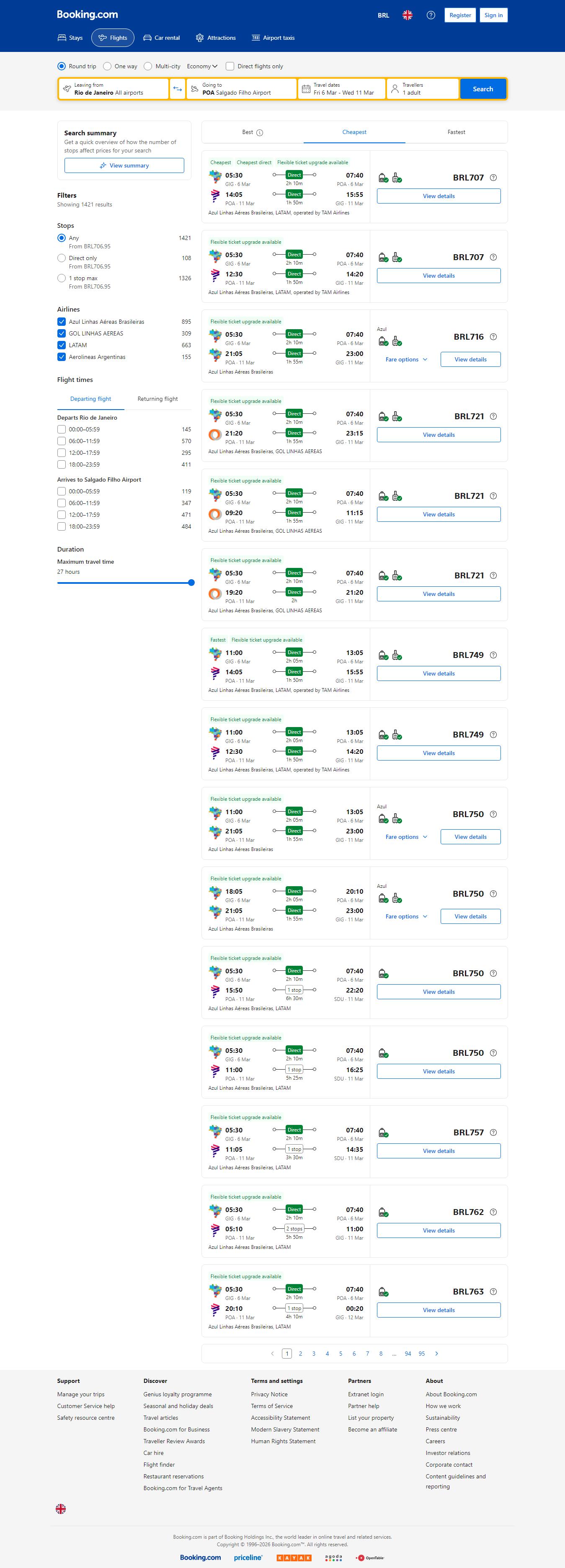Click the Maximum travel time slider handle
The height and width of the screenshot is (1568, 565).
click(x=191, y=583)
